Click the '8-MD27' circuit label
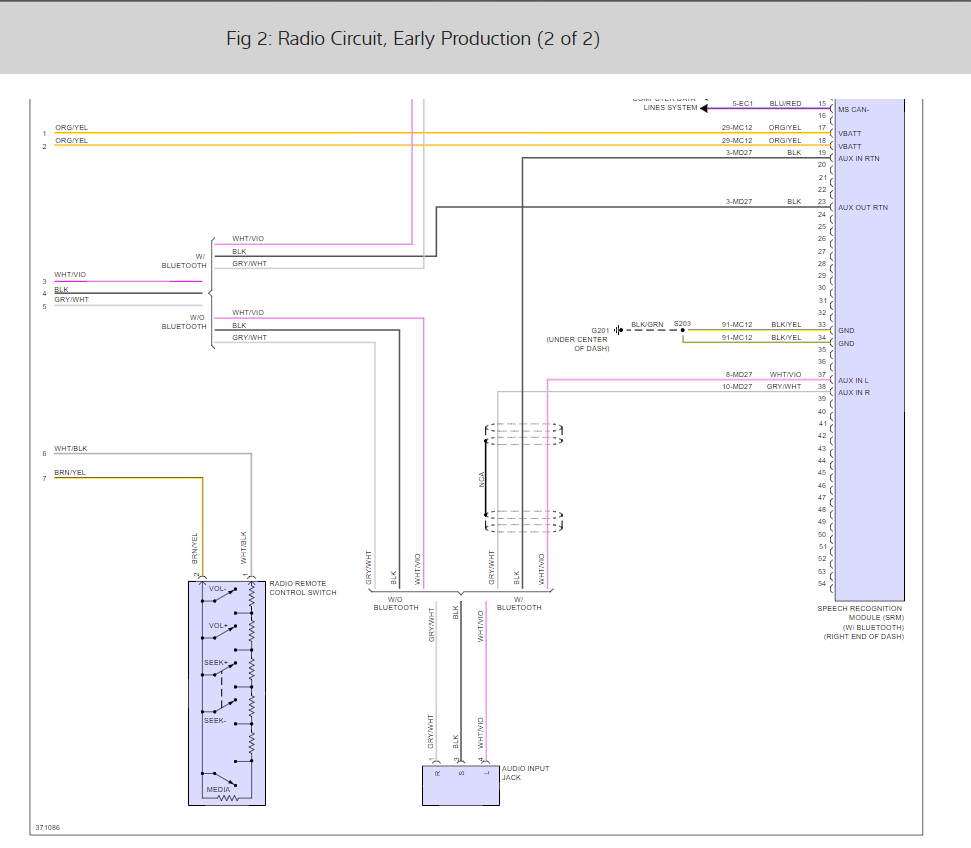971x848 pixels. click(739, 375)
